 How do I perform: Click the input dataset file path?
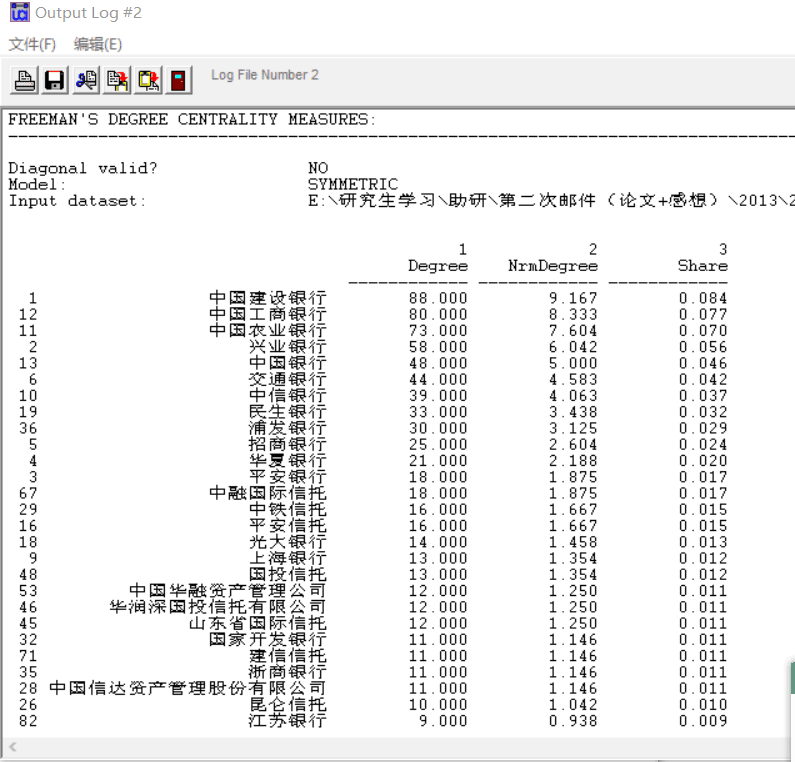click(551, 201)
